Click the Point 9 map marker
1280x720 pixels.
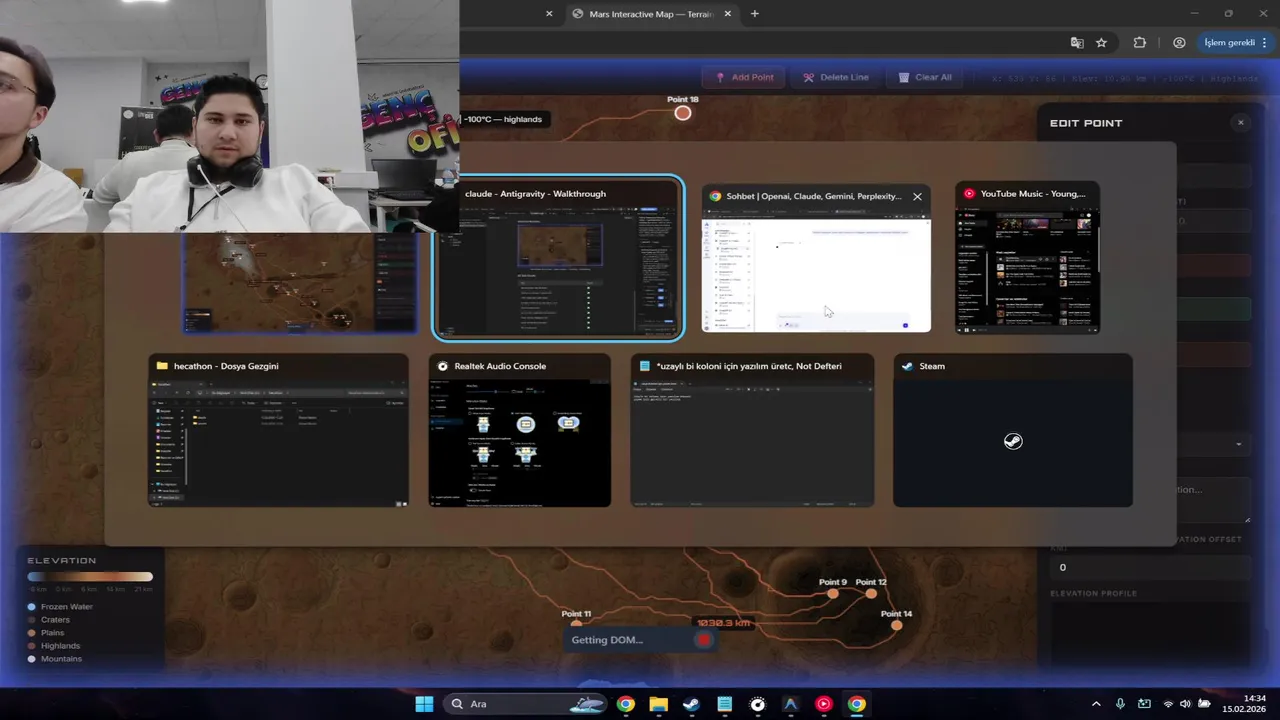[x=833, y=594]
